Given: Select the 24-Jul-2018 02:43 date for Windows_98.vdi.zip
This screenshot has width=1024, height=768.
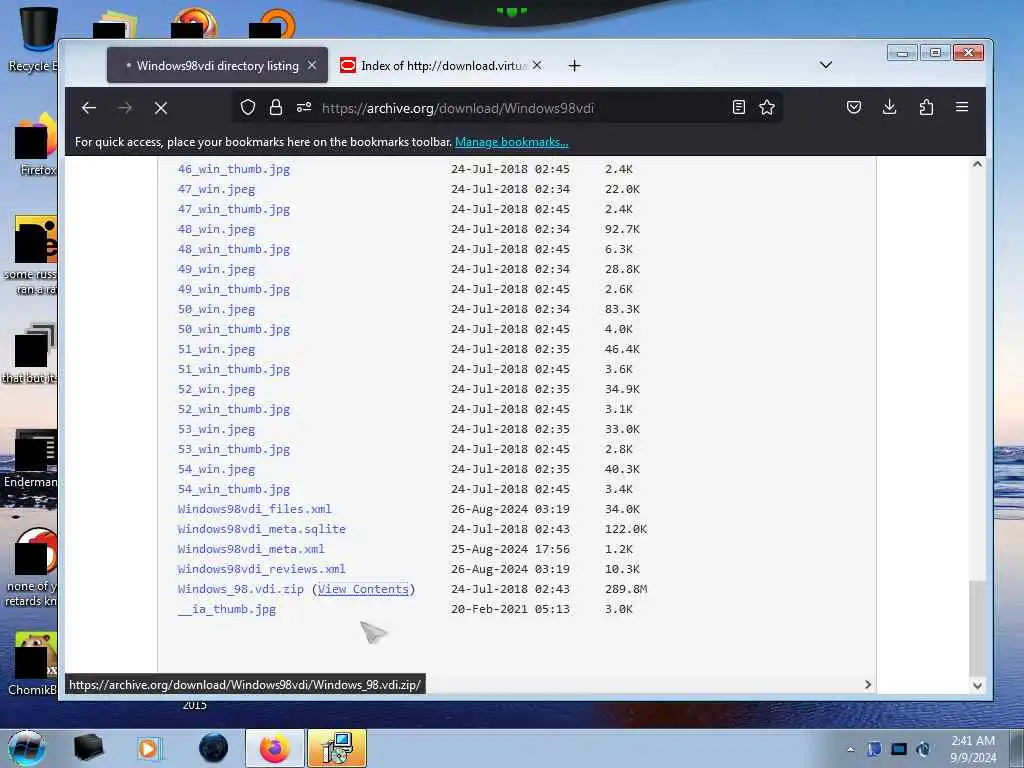Looking at the screenshot, I should (510, 589).
